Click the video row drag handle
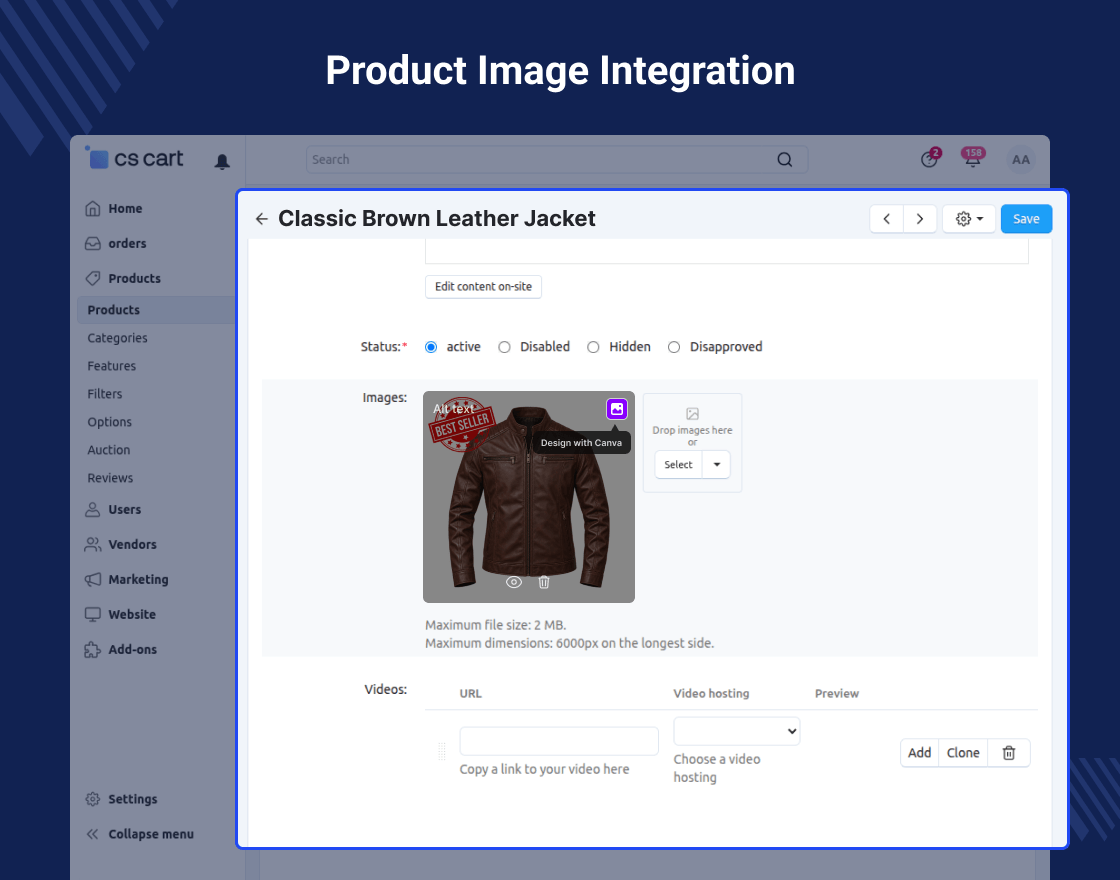 tap(441, 751)
